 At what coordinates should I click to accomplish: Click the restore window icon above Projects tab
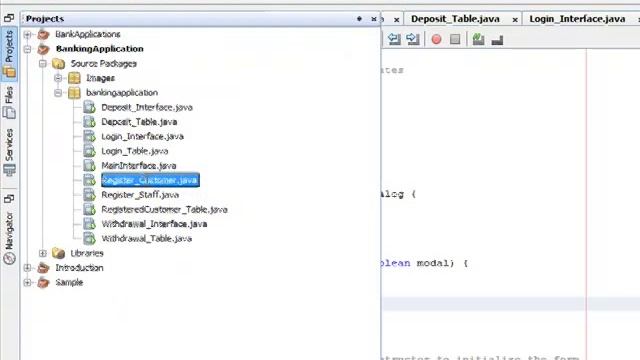9,18
